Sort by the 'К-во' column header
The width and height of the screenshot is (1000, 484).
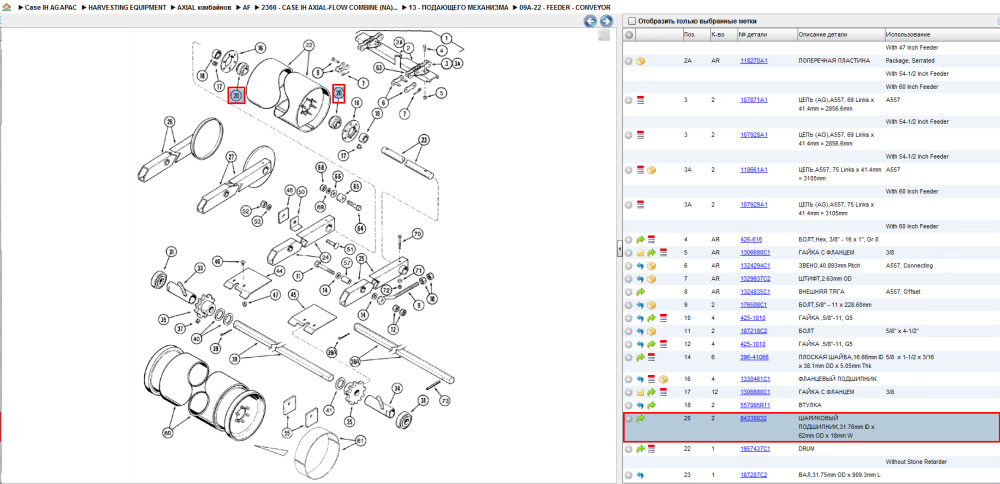tap(722, 34)
